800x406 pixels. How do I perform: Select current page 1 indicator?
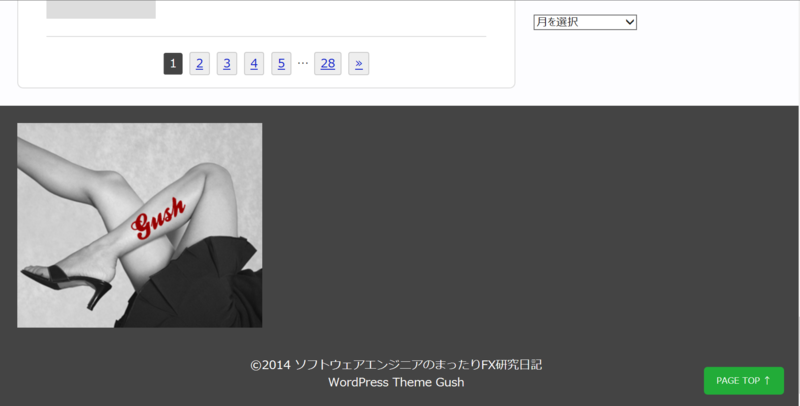[x=173, y=64]
